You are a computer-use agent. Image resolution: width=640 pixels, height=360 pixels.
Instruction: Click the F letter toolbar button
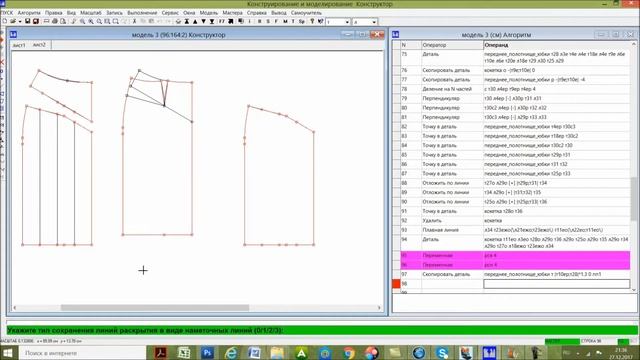(276, 21)
